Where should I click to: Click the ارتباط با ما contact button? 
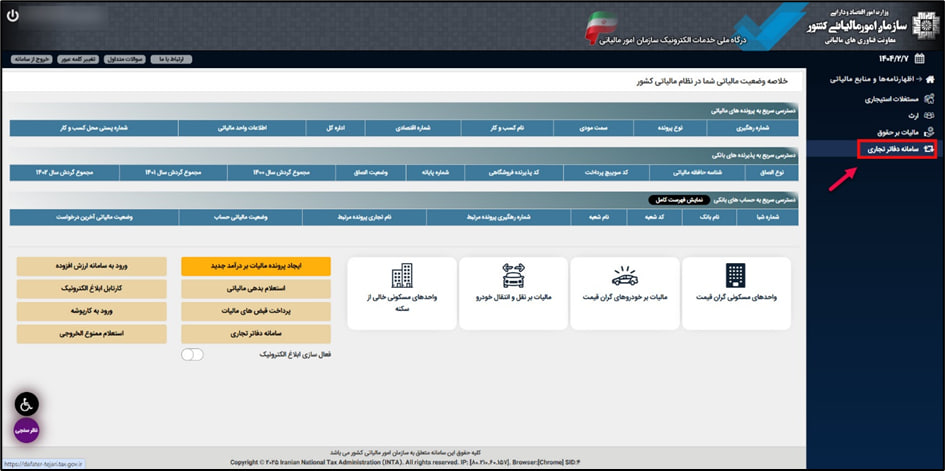point(172,59)
